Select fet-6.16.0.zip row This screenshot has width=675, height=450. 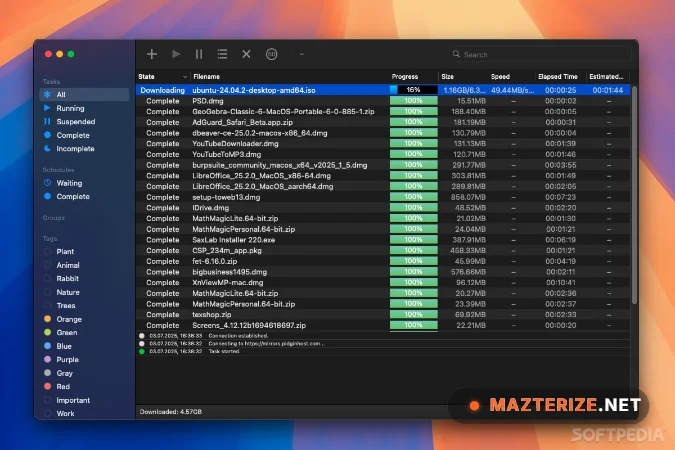(x=383, y=261)
